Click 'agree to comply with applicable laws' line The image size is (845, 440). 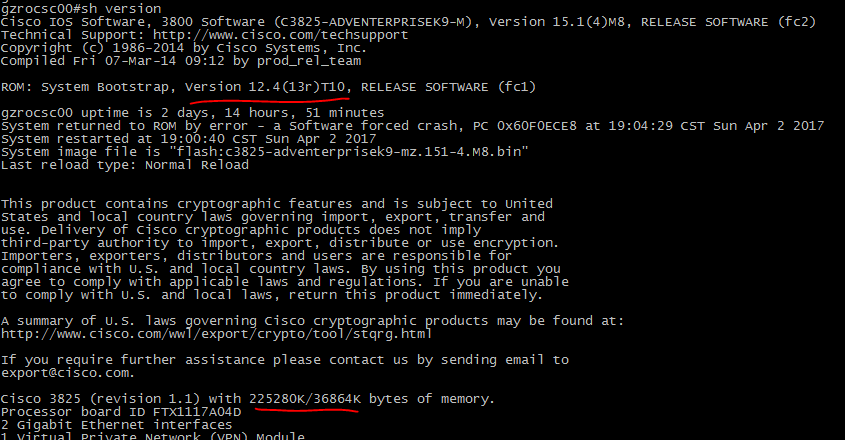[285, 281]
